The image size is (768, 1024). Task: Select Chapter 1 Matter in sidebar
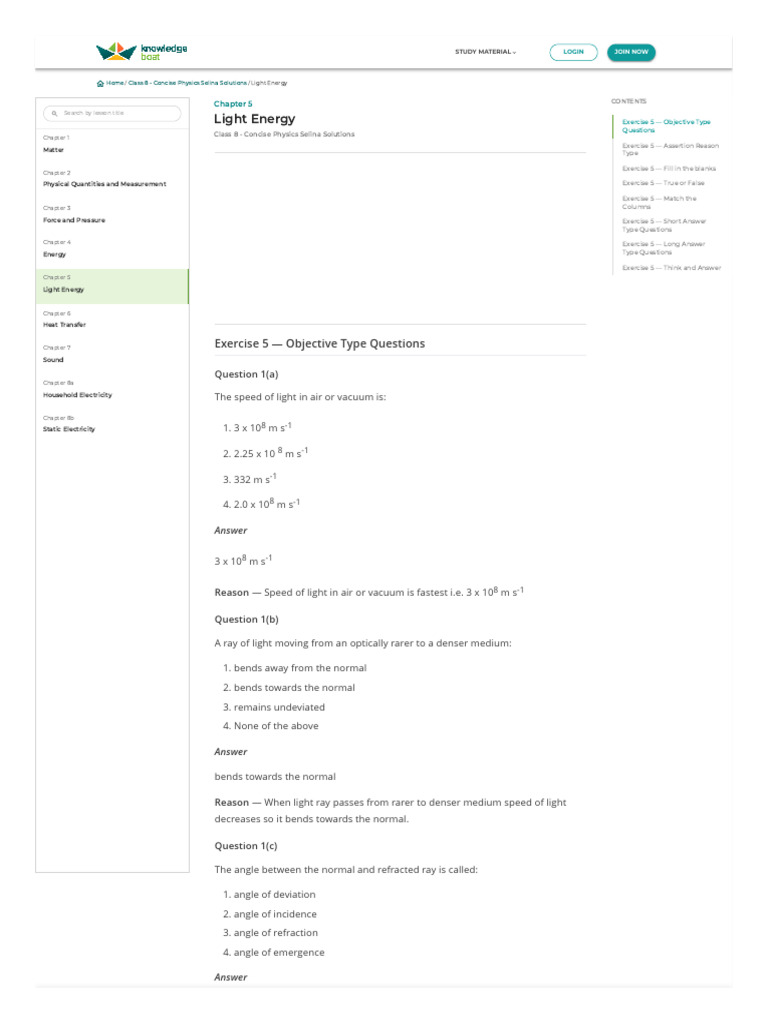click(x=54, y=149)
